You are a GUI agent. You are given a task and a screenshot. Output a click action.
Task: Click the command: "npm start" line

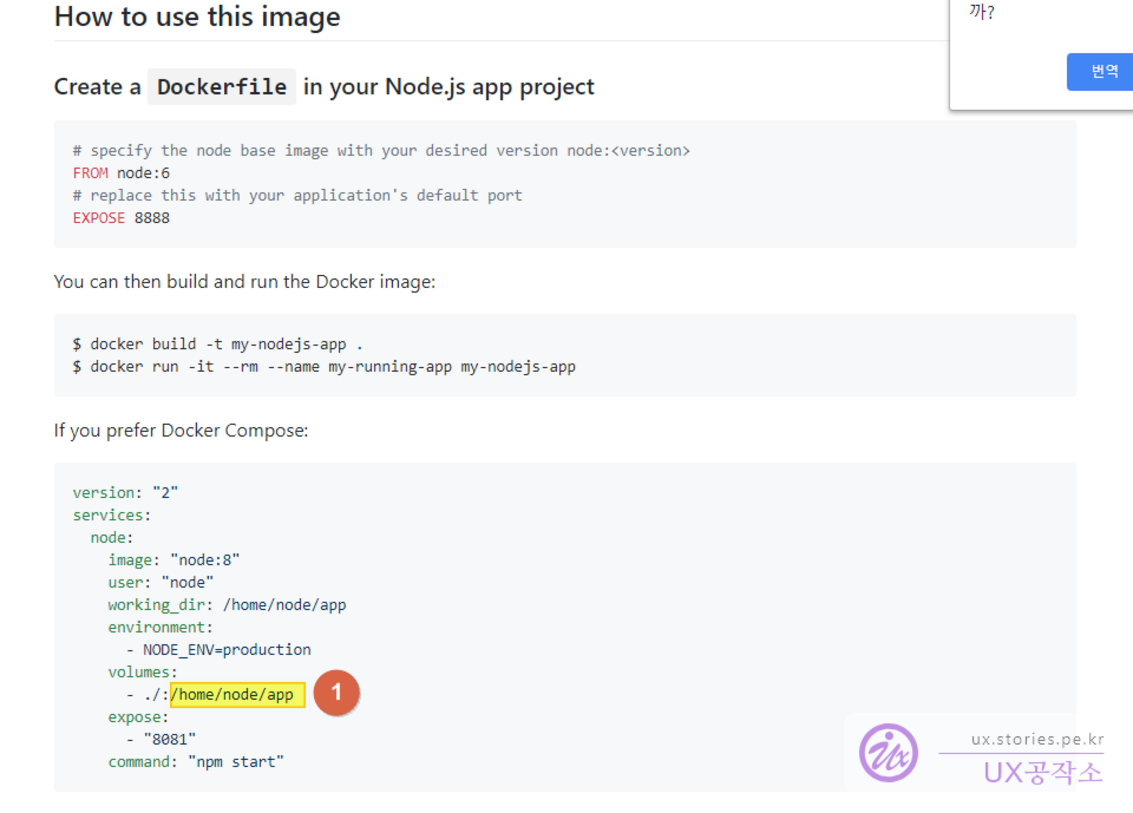(196, 762)
